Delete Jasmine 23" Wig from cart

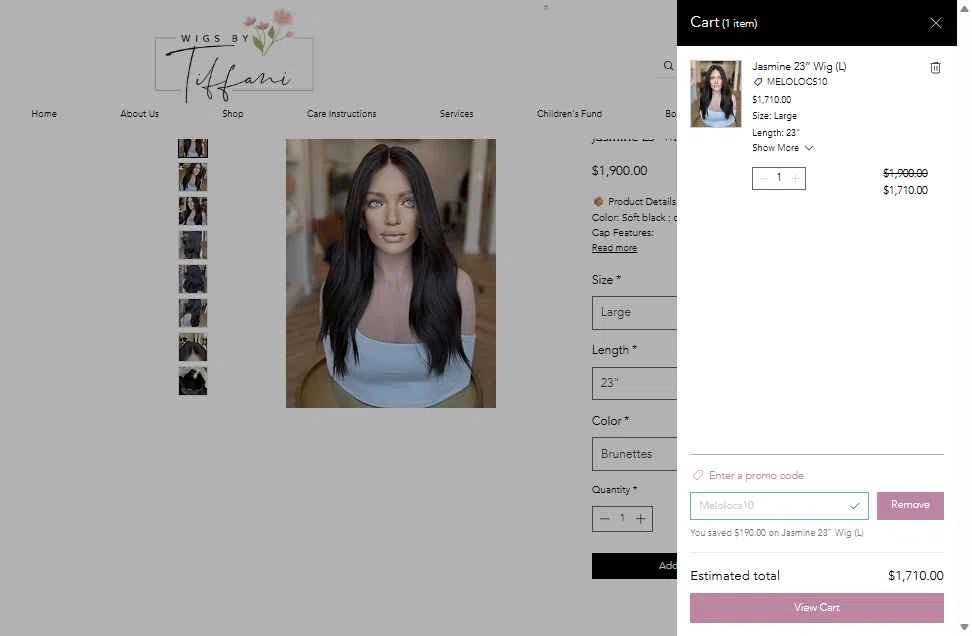(x=935, y=68)
